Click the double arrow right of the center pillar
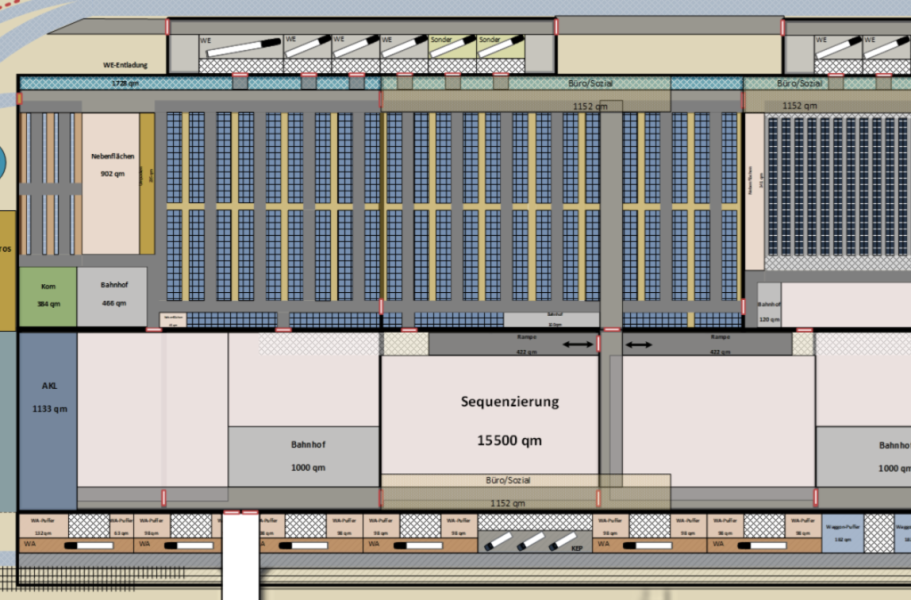The width and height of the screenshot is (911, 600). click(639, 345)
